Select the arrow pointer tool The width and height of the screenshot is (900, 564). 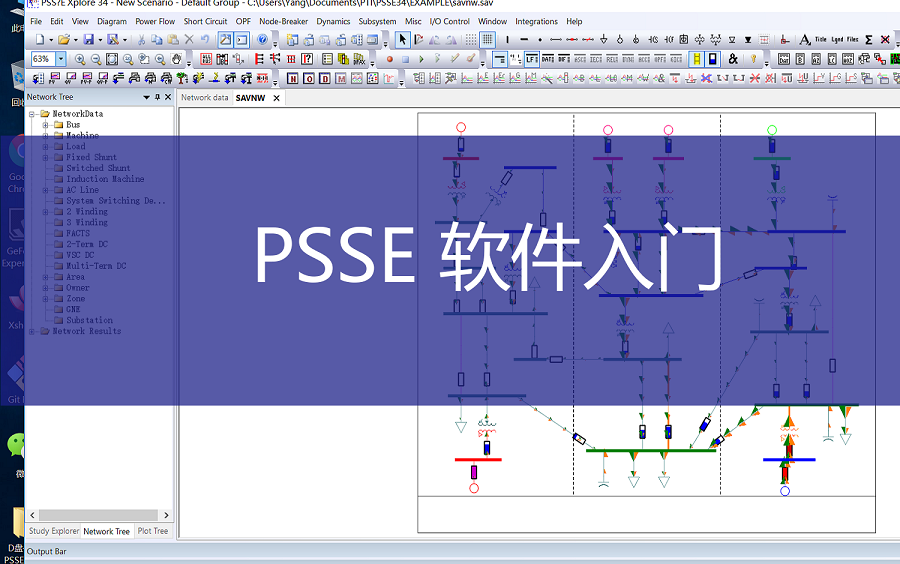[x=402, y=39]
